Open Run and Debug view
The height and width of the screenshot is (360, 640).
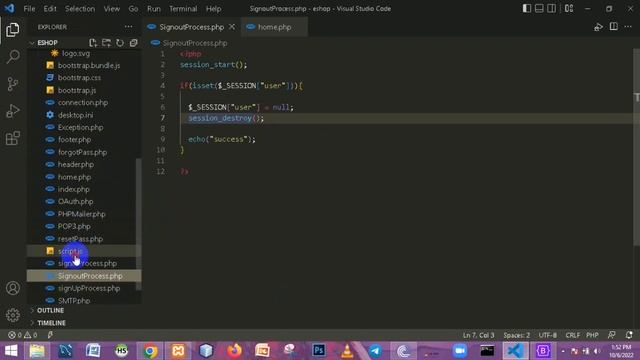tap(13, 111)
